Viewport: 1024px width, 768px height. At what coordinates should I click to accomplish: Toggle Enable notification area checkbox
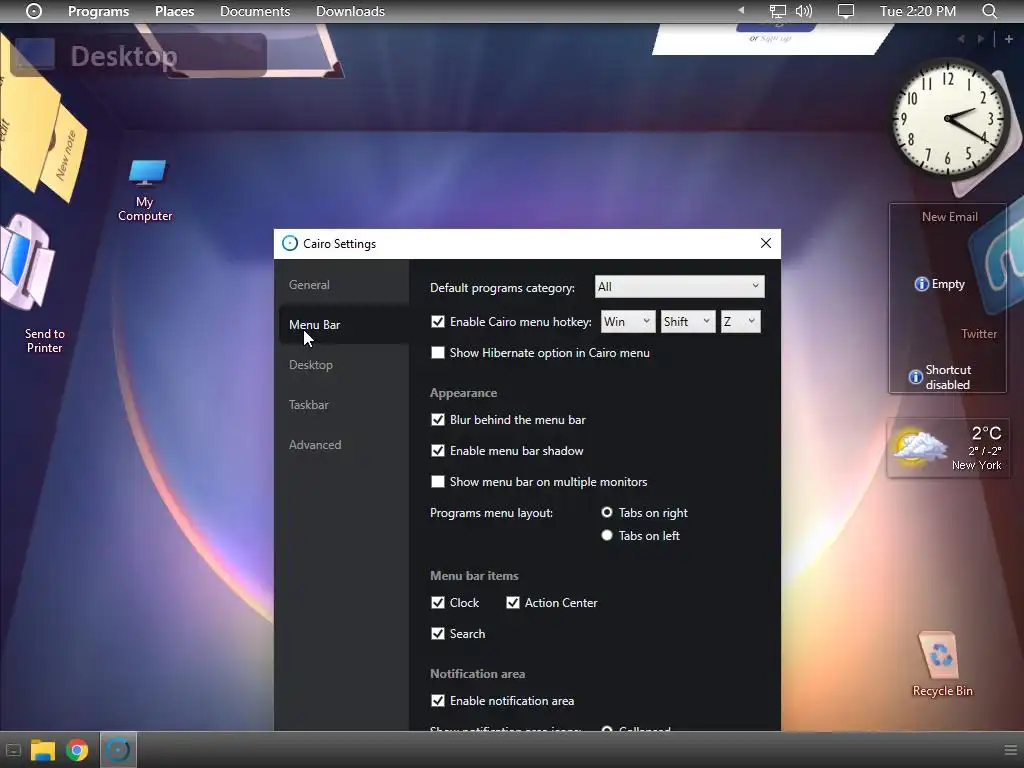tap(438, 701)
